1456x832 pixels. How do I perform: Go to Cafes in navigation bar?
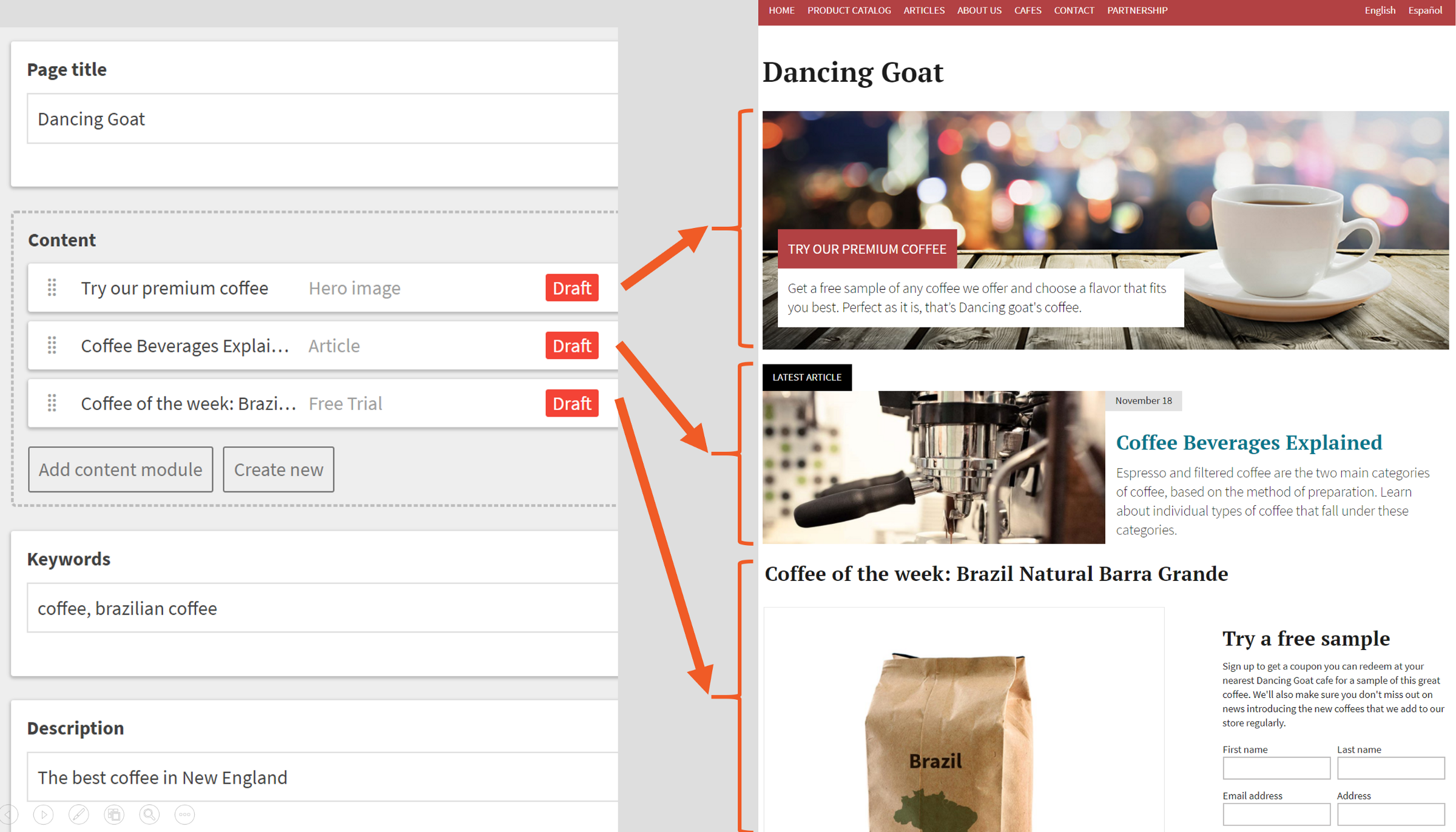point(1027,10)
